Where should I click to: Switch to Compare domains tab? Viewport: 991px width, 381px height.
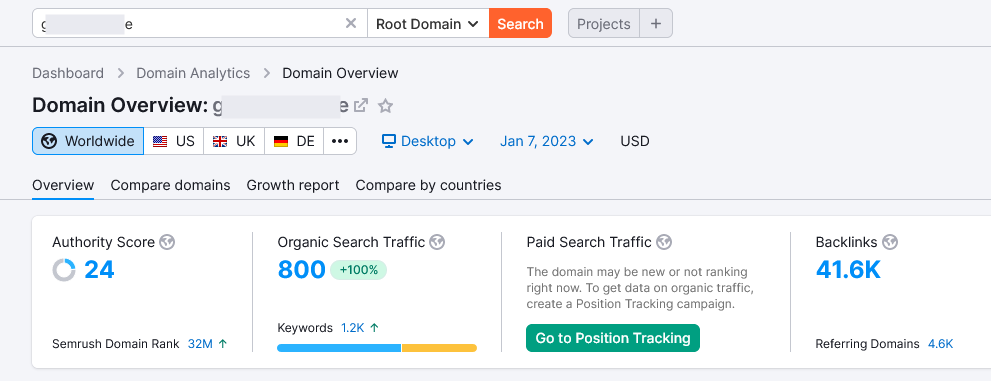pos(171,185)
